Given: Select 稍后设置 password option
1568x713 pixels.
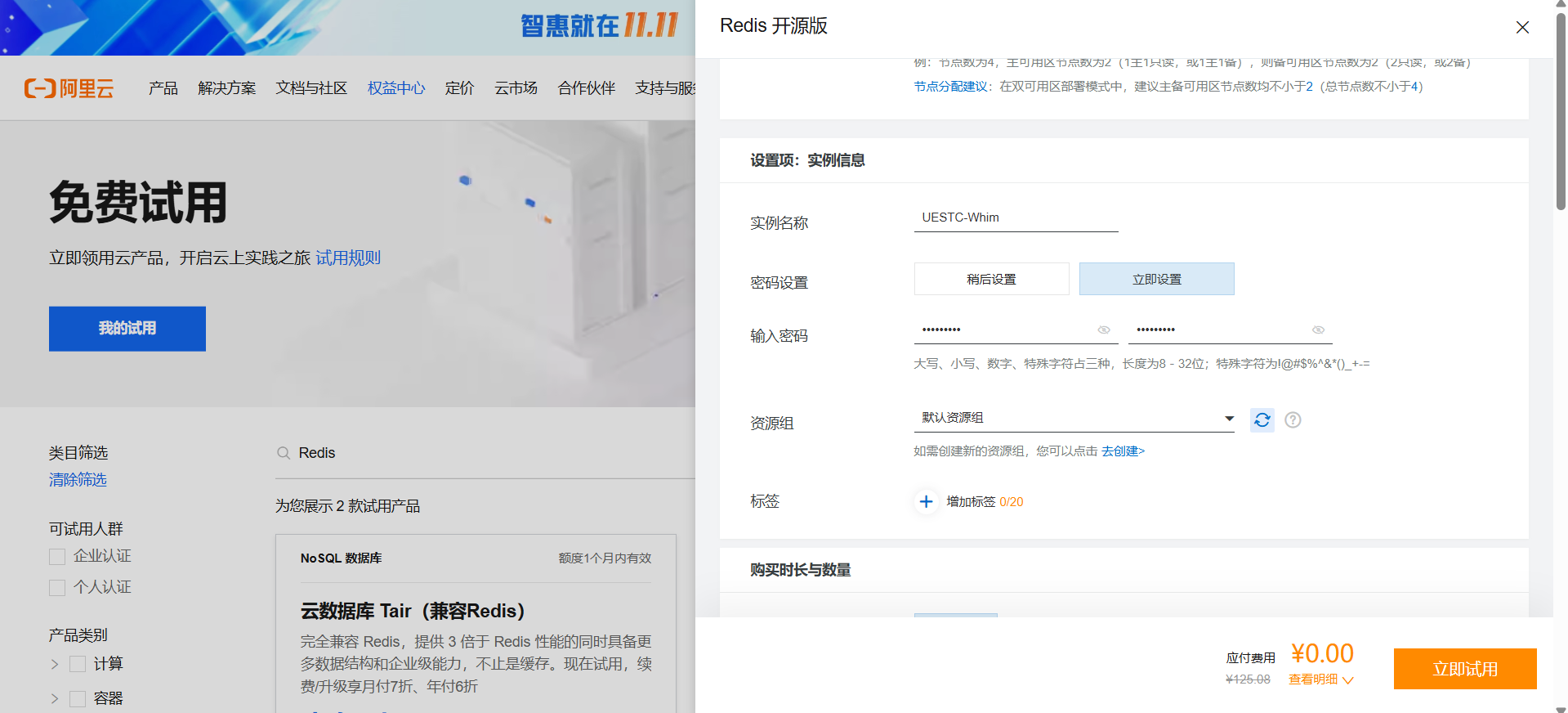Looking at the screenshot, I should (x=991, y=279).
